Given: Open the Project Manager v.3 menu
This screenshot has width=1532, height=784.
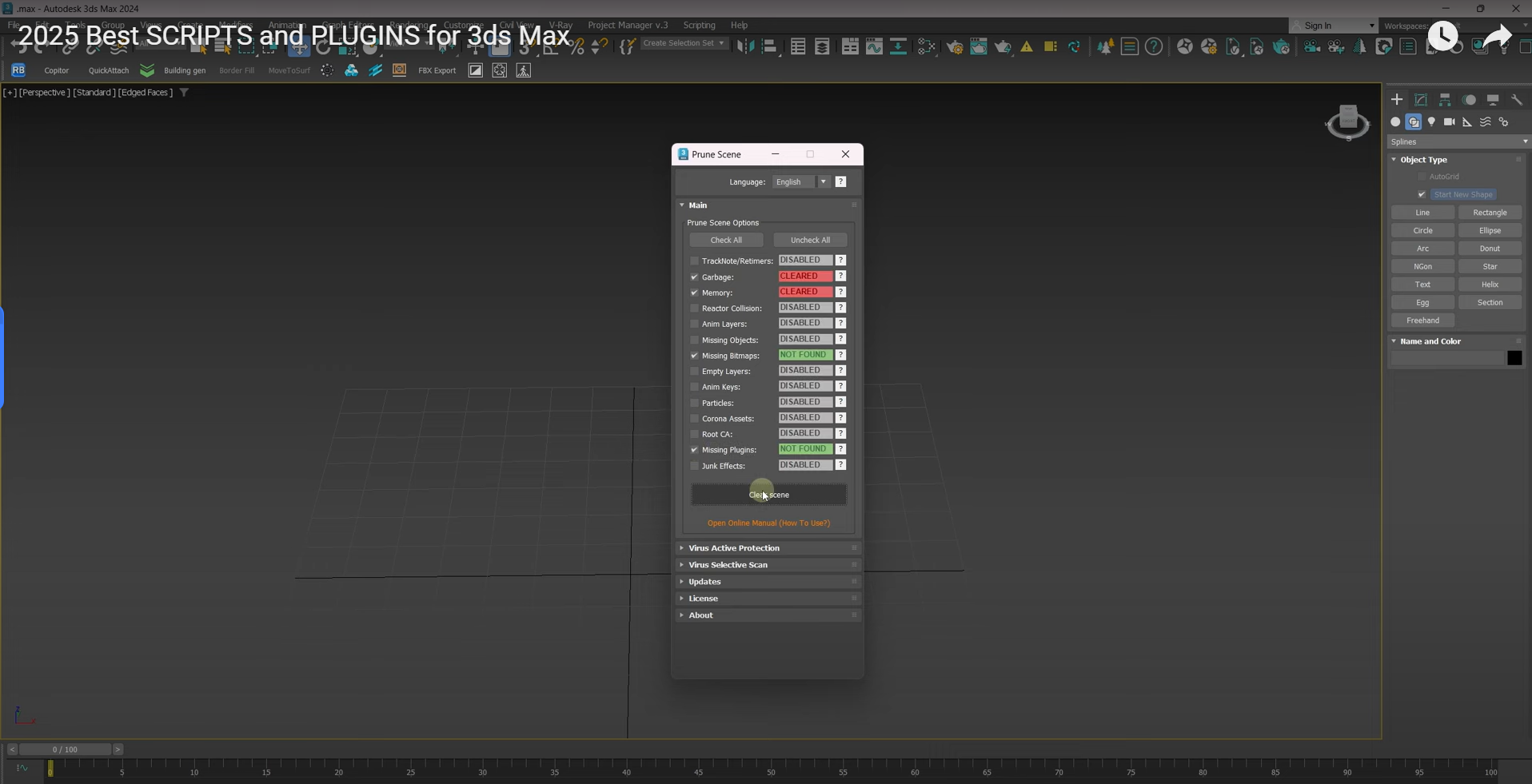Looking at the screenshot, I should tap(628, 26).
